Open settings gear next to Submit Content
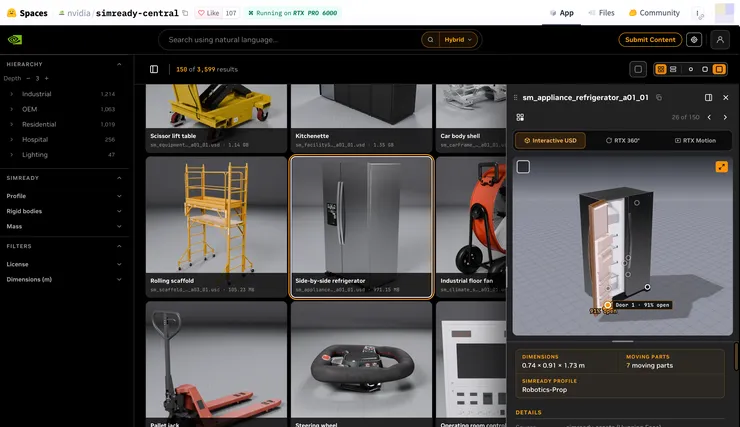 (694, 40)
